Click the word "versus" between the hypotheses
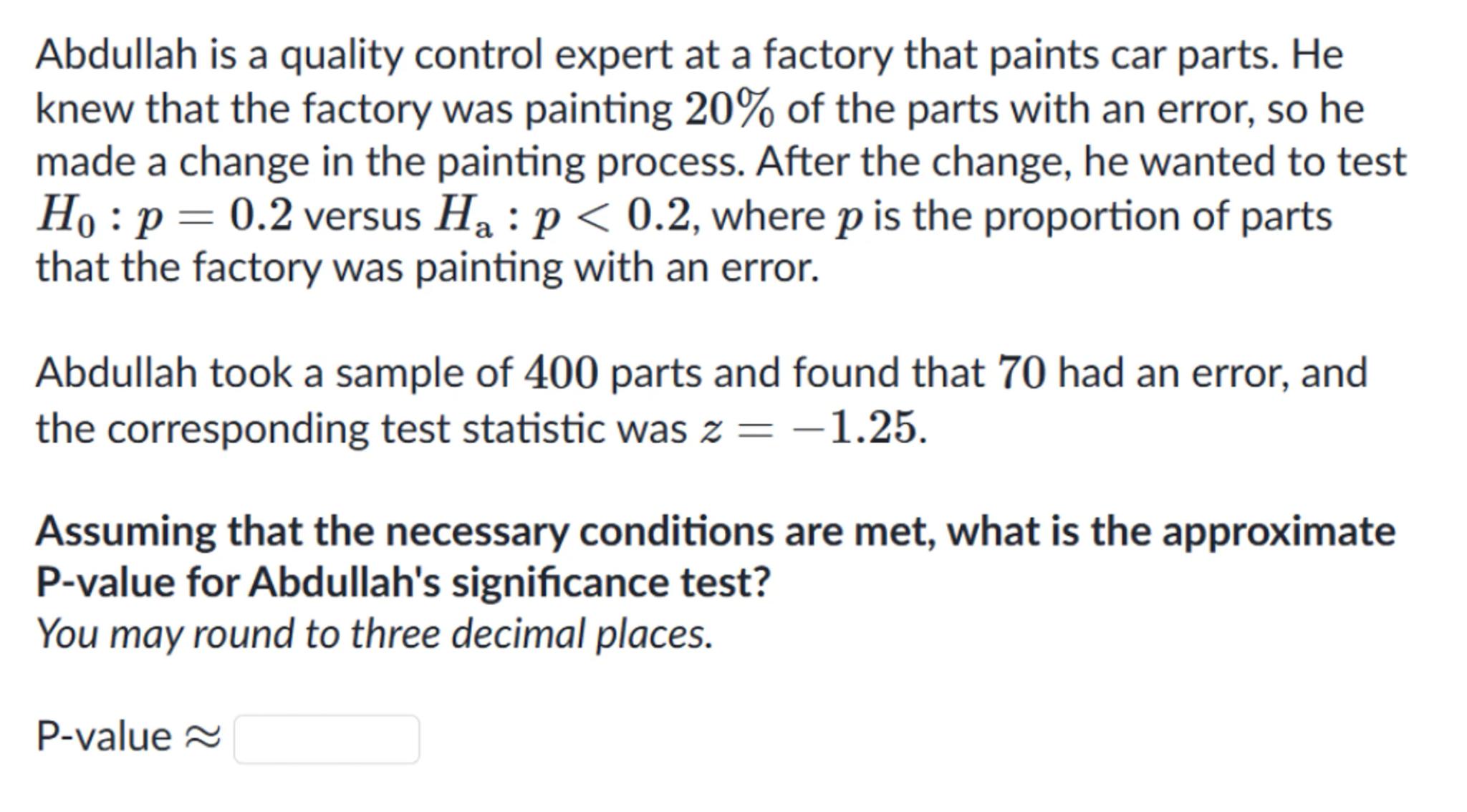 362,216
